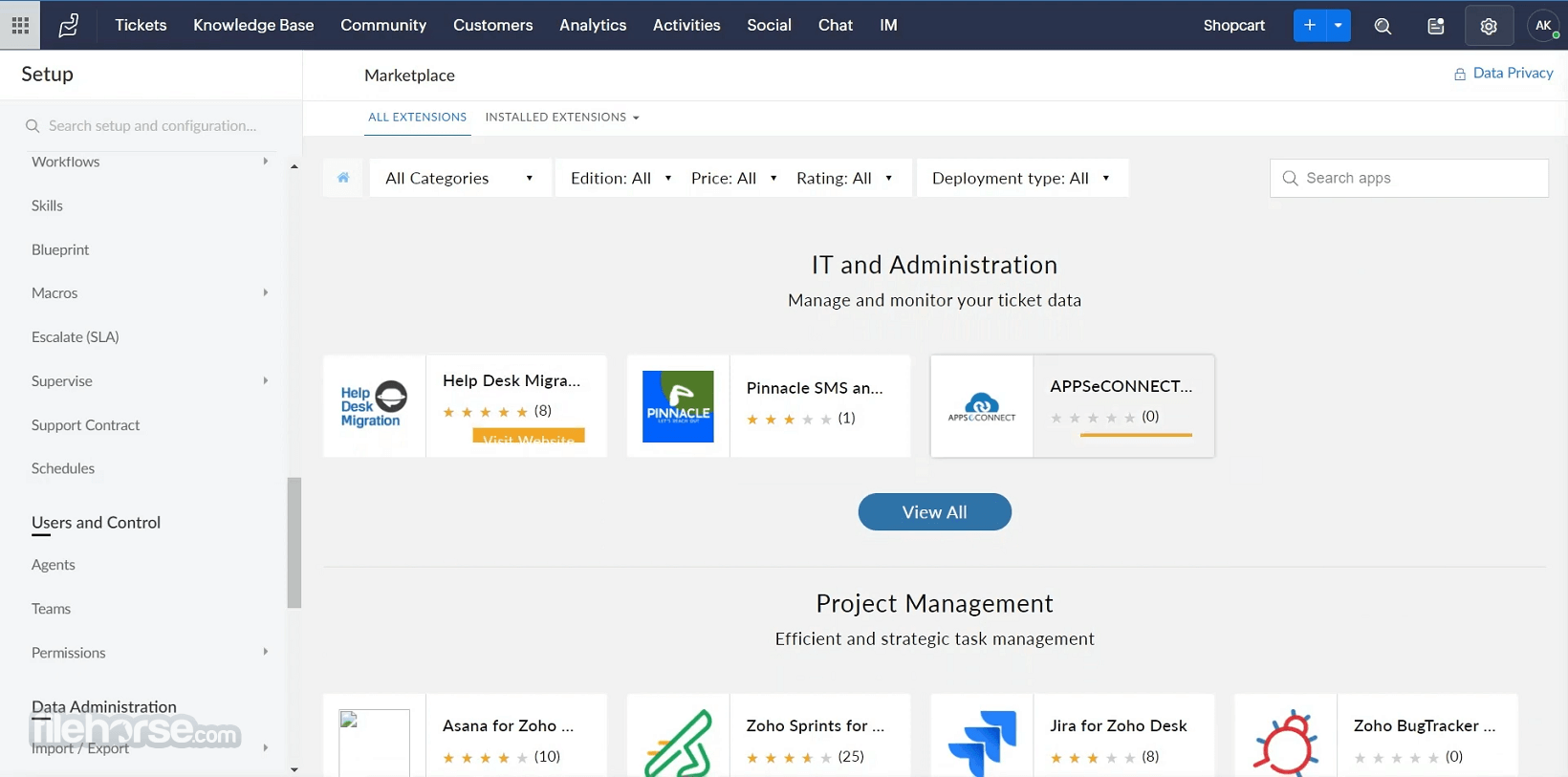Select the All Extensions tab
1568x777 pixels.
click(x=418, y=118)
